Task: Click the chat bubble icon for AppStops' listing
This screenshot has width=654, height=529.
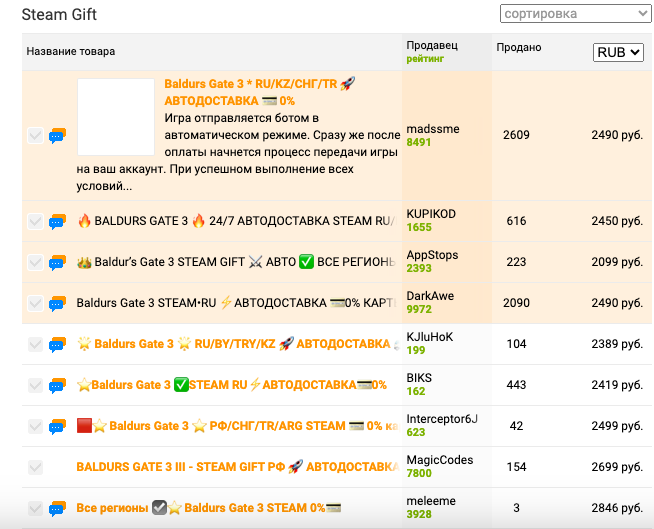Action: [x=57, y=262]
